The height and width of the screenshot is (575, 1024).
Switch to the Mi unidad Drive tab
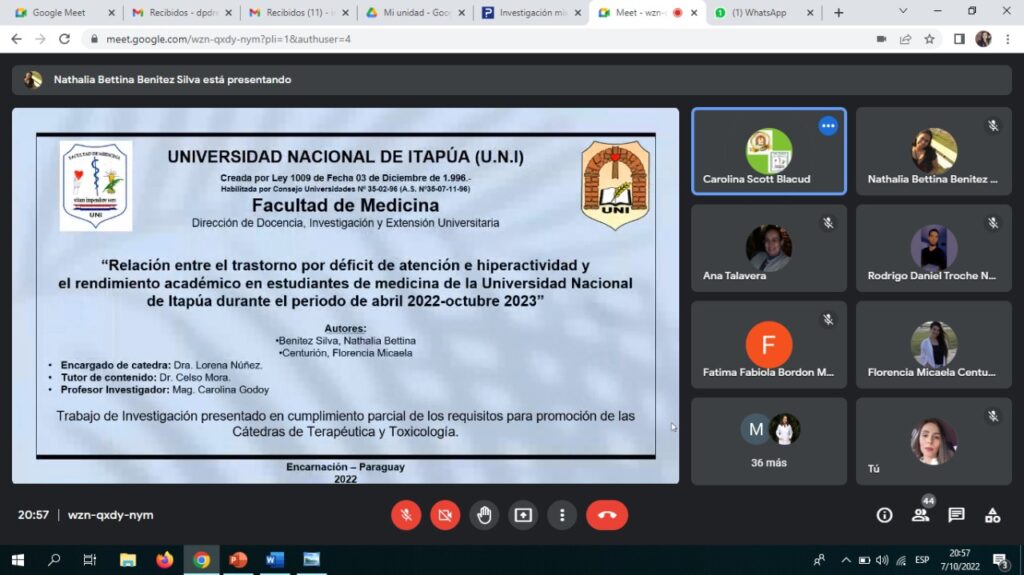[411, 13]
